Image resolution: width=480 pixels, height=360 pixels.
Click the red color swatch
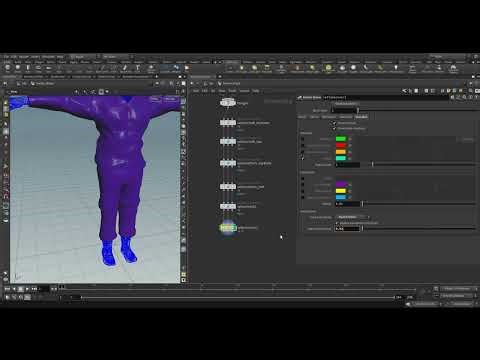pyautogui.click(x=341, y=145)
